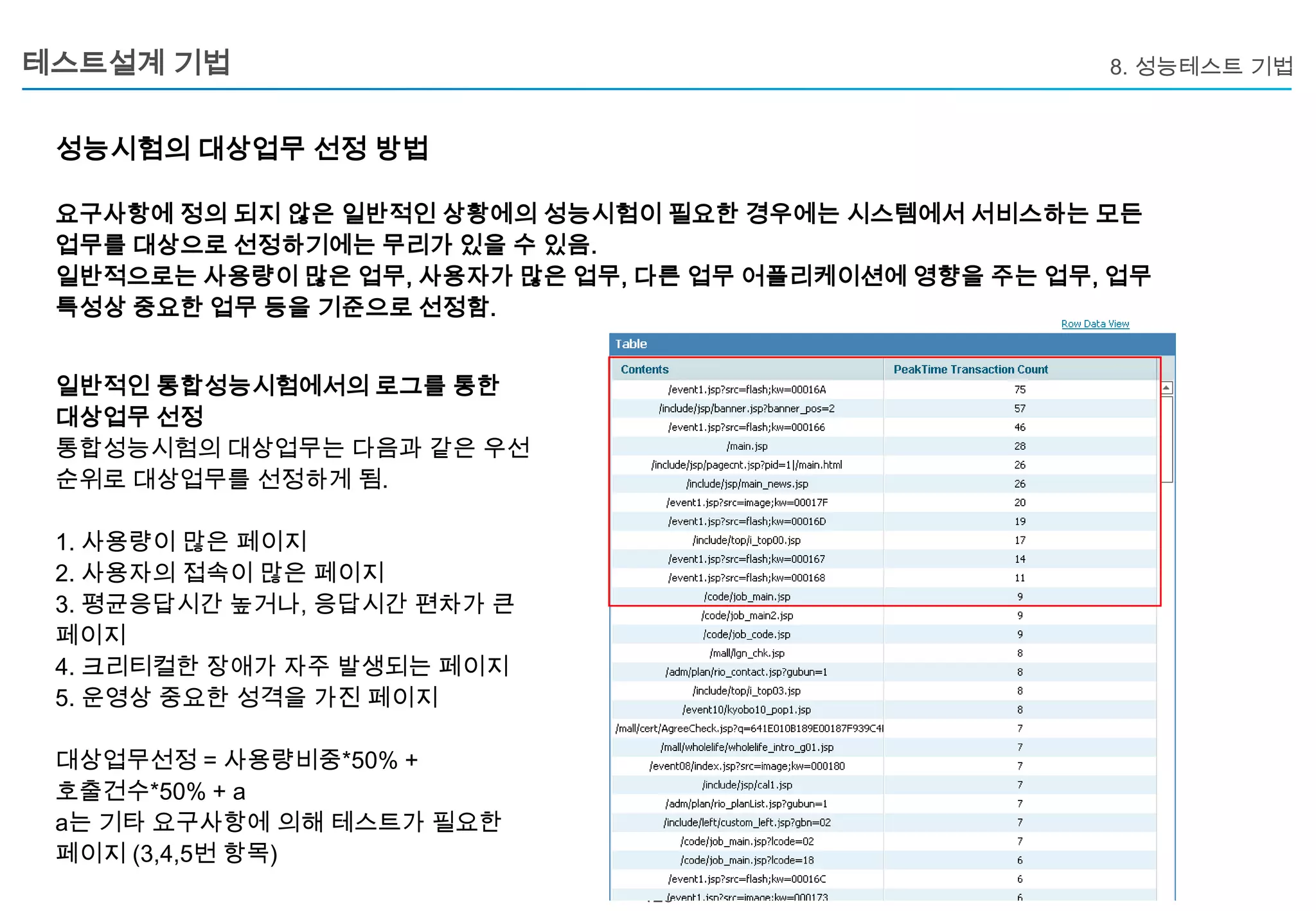Select row /event1.jsp?src=flash;kw=000167

(884, 559)
